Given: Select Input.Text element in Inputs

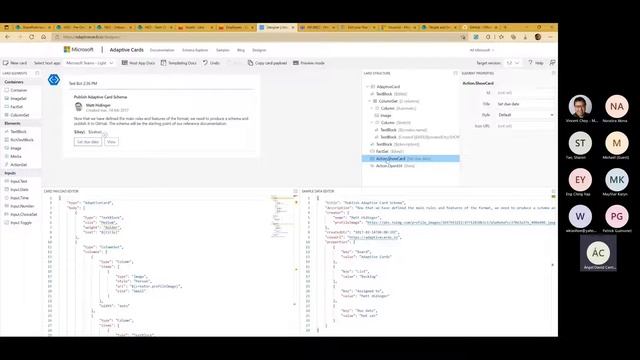Looking at the screenshot, I should tap(19, 181).
